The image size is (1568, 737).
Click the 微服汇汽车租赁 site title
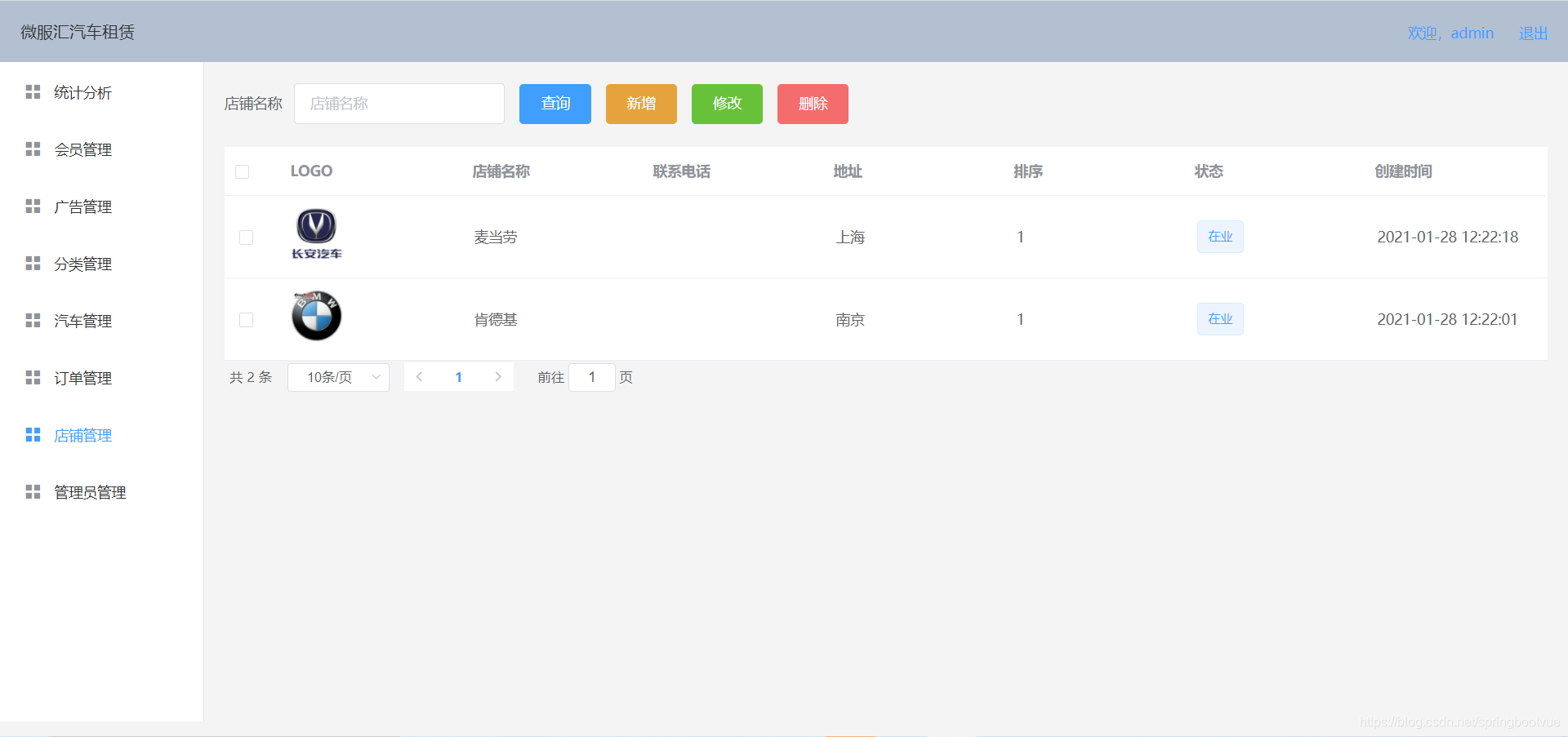point(78,32)
